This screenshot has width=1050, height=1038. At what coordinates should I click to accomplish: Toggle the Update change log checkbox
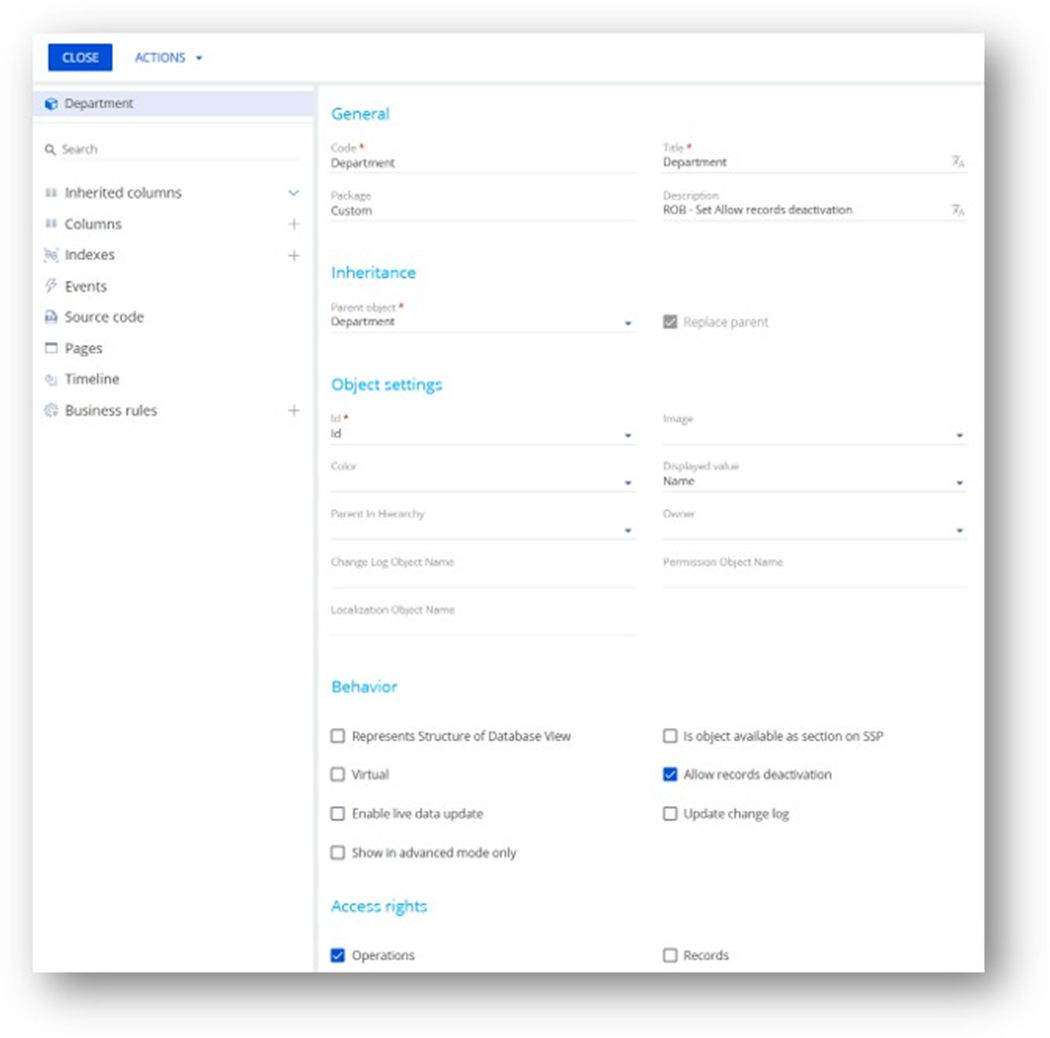tap(670, 814)
